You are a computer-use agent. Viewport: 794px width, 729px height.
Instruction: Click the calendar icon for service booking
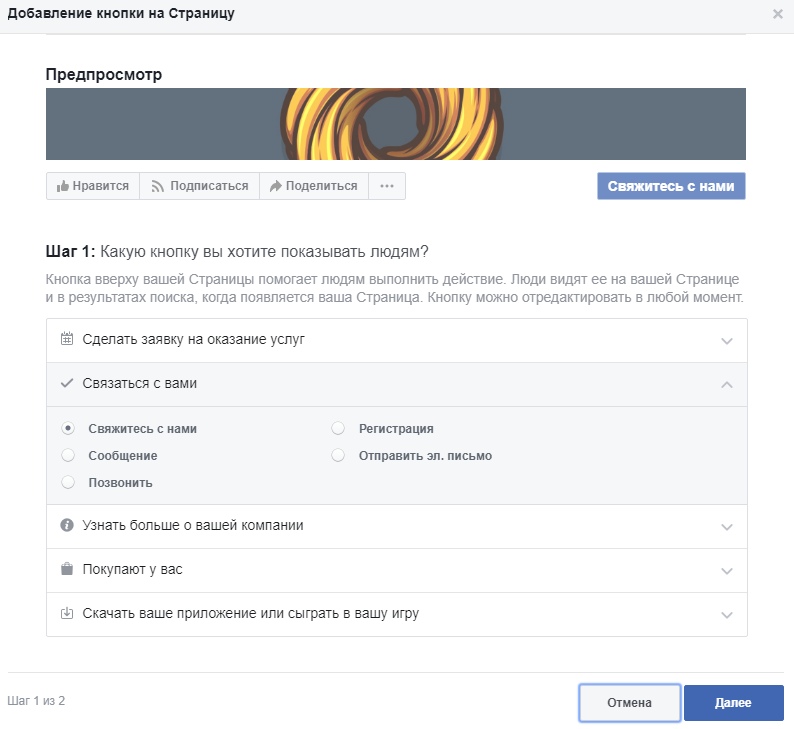[x=67, y=339]
